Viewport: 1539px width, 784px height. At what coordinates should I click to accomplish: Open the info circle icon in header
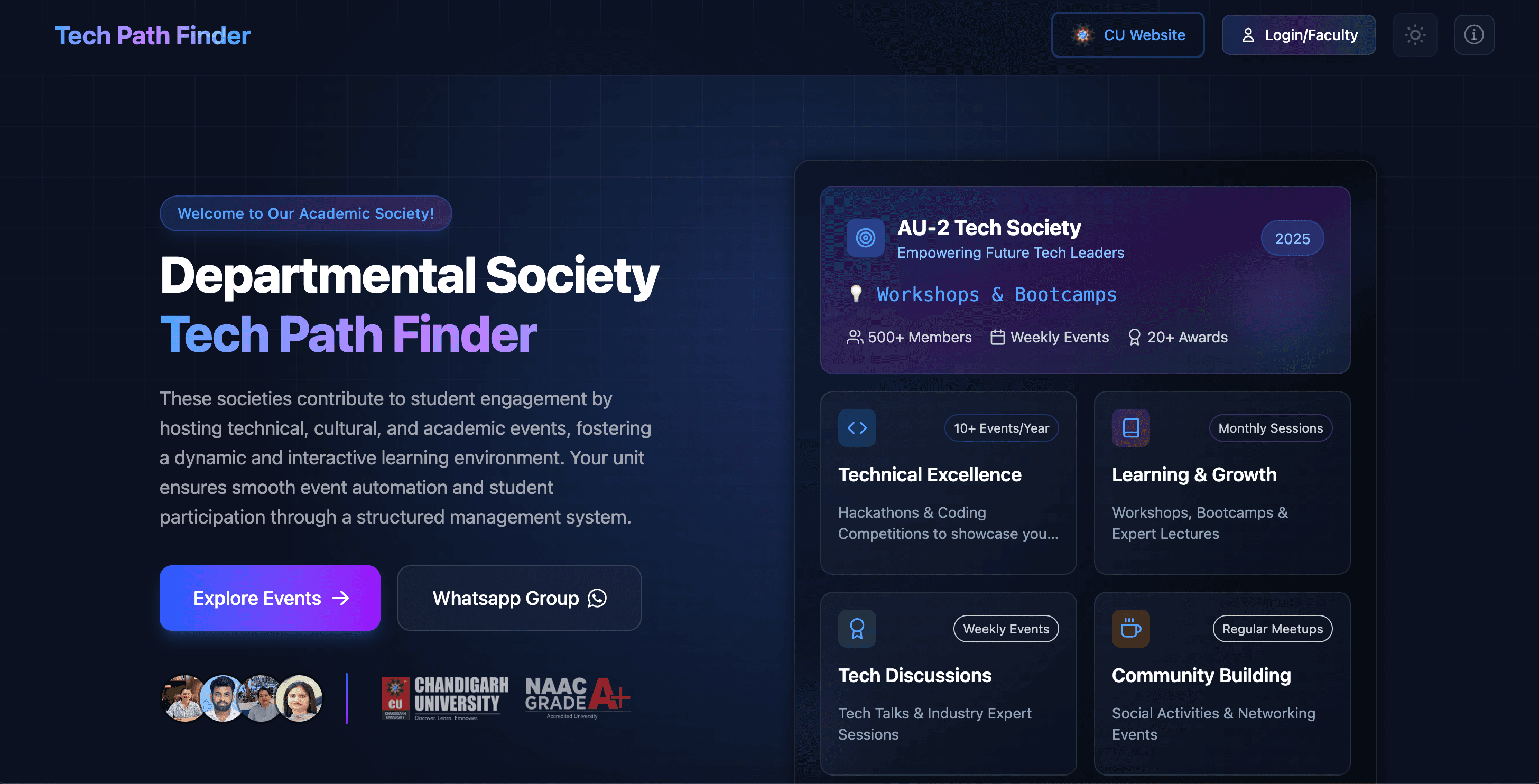point(1474,35)
